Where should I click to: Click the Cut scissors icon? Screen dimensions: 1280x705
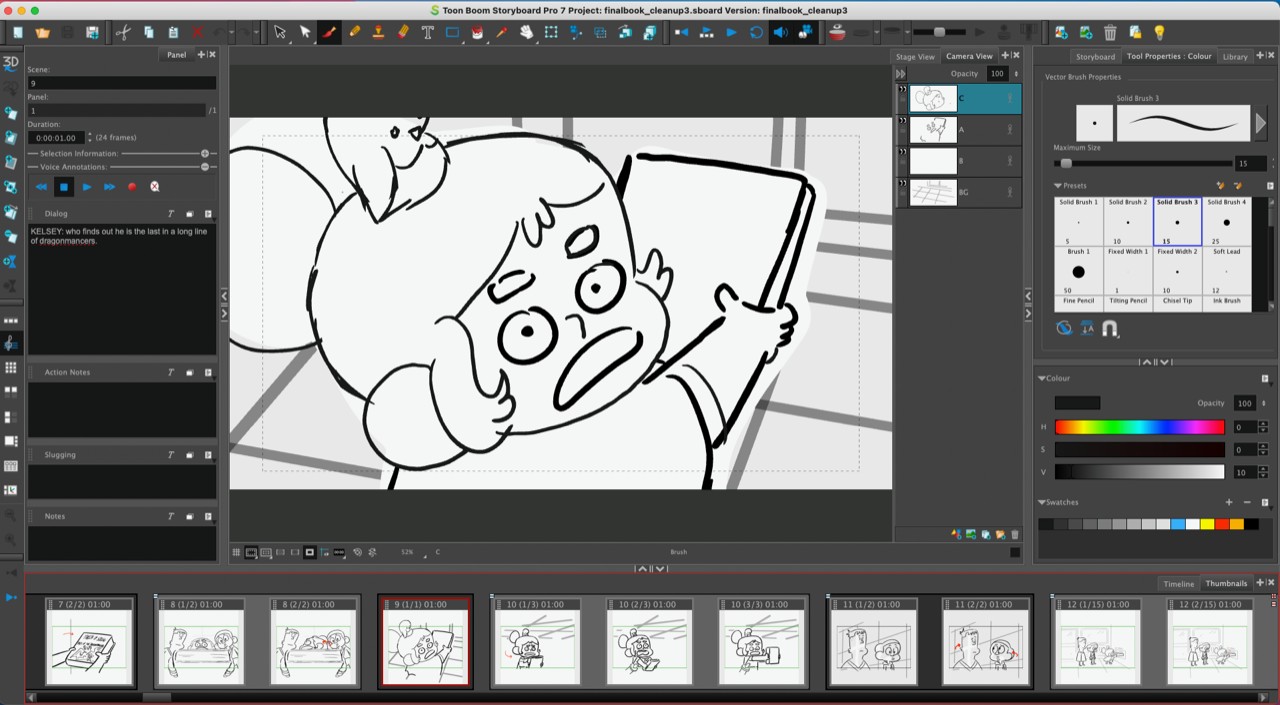pyautogui.click(x=123, y=32)
